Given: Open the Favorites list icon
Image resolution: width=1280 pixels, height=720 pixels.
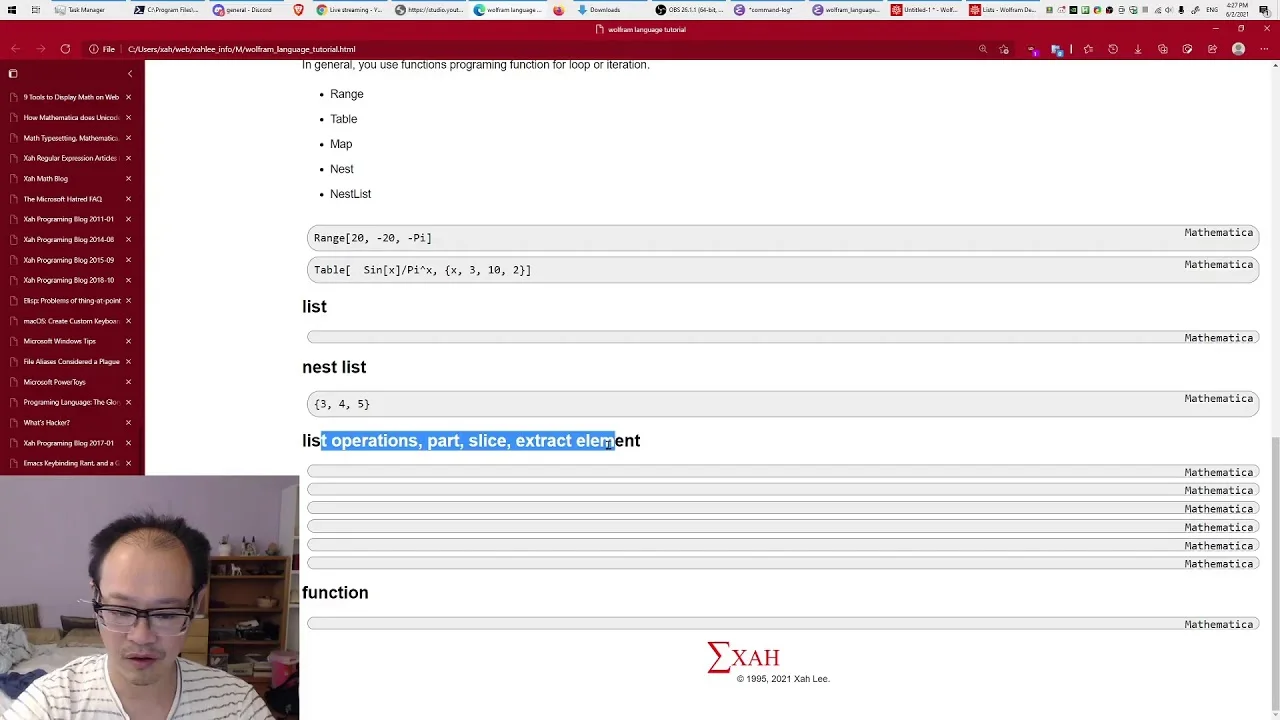Looking at the screenshot, I should (1088, 49).
